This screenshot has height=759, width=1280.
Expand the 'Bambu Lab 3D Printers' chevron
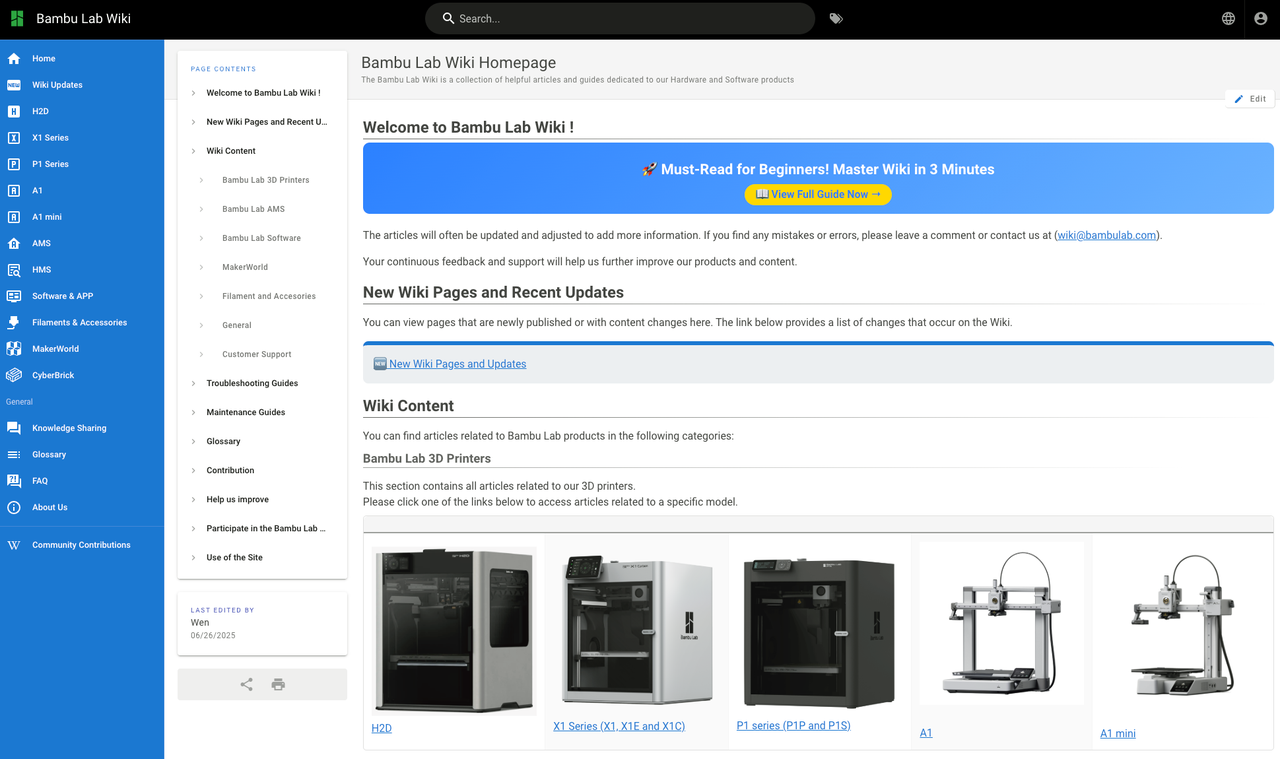click(201, 180)
